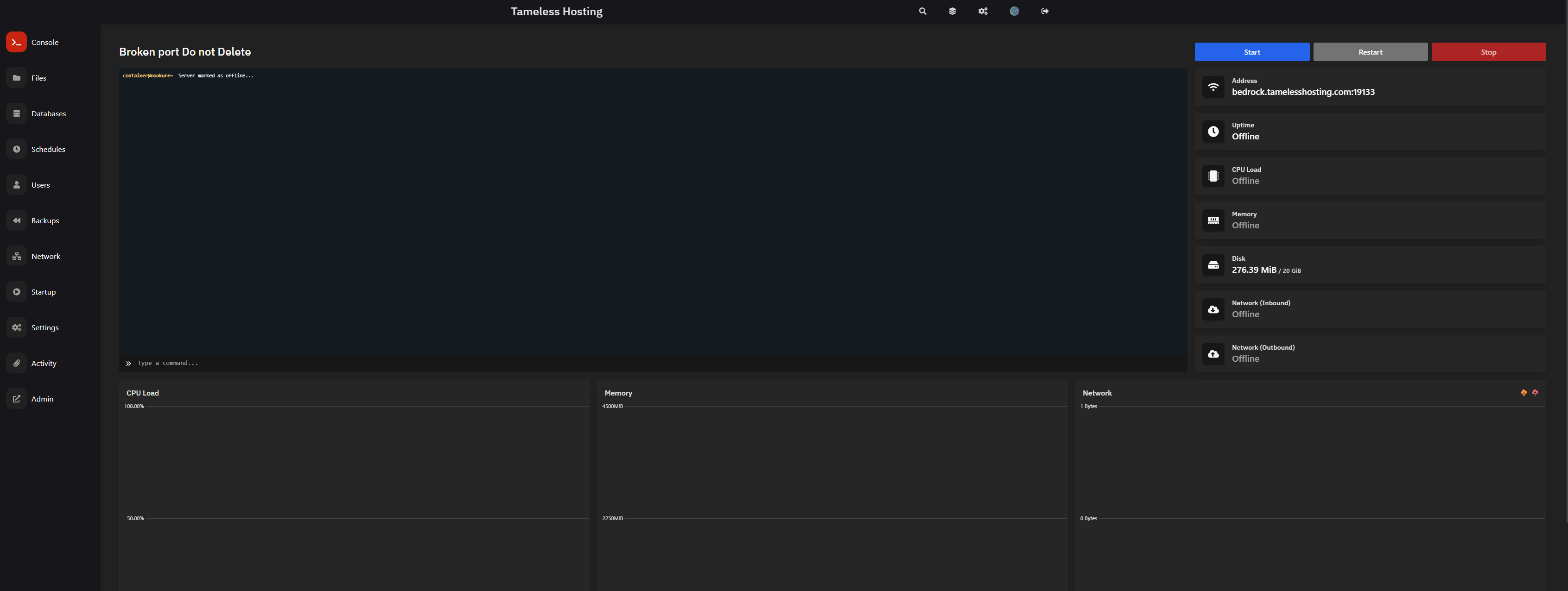Image resolution: width=1568 pixels, height=591 pixels.
Task: Open the Admin panel link
Action: point(42,398)
